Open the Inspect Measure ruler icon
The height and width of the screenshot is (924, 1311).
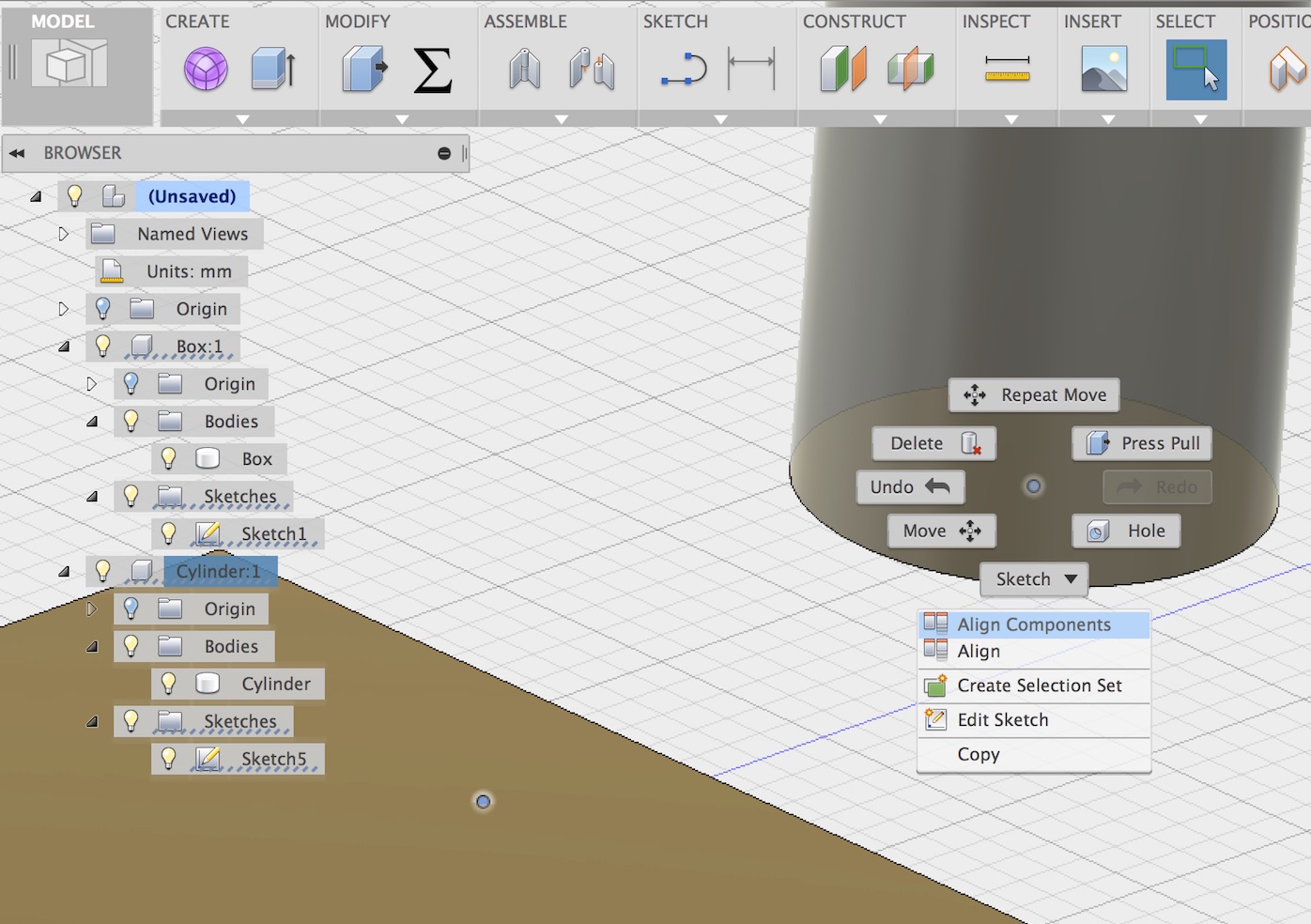1007,69
